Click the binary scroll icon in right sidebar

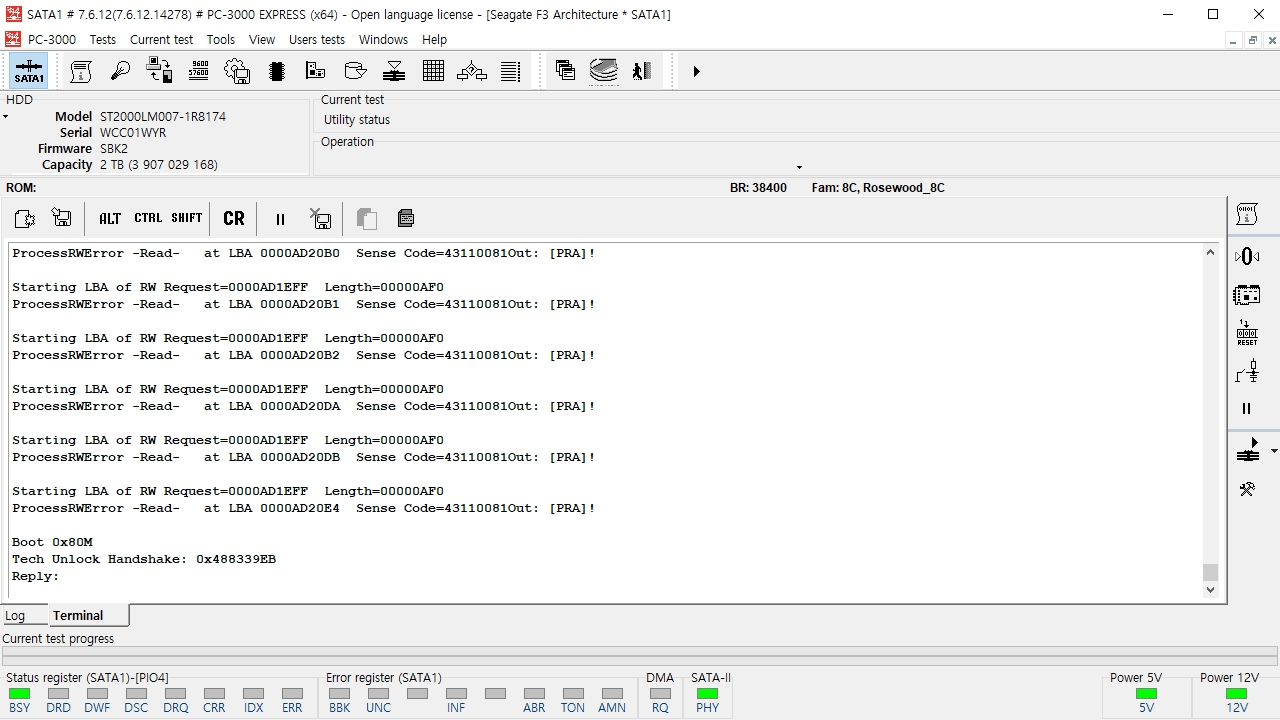pyautogui.click(x=1247, y=213)
